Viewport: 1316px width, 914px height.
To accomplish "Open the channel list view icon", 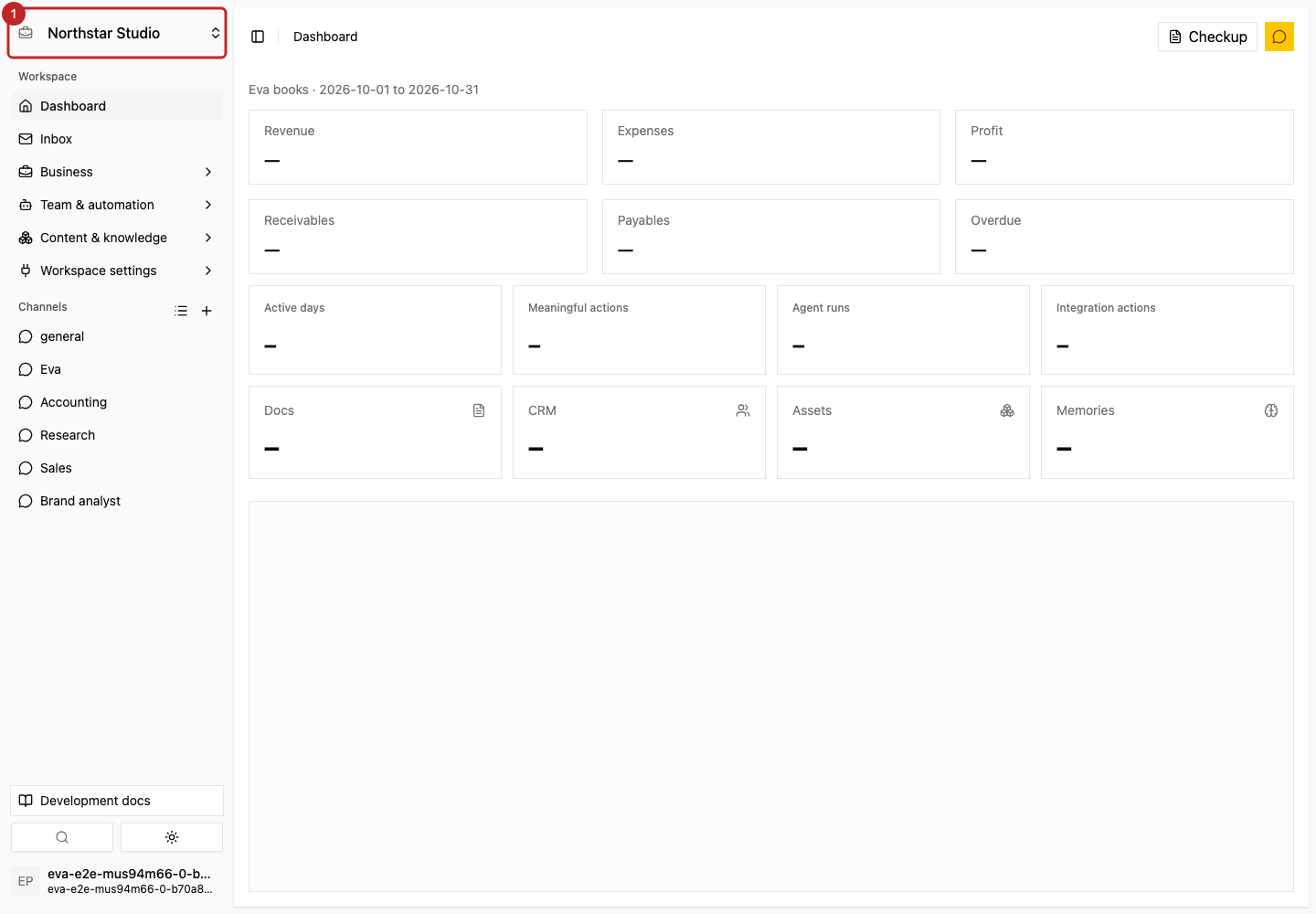I will point(181,311).
